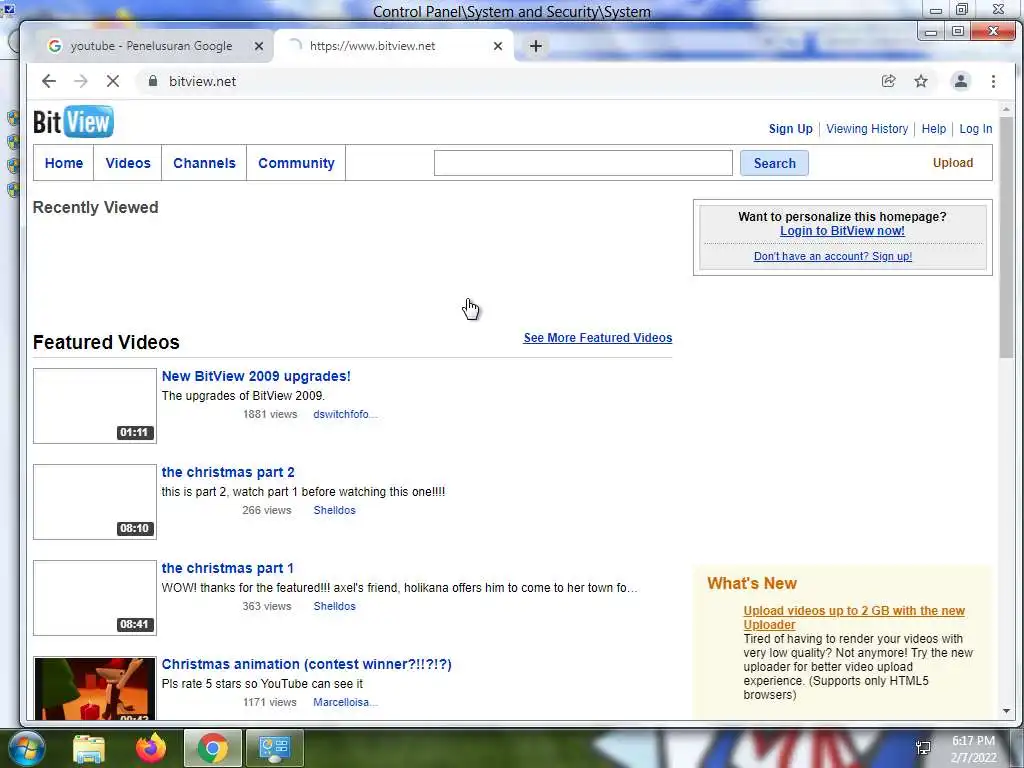The width and height of the screenshot is (1024, 768).
Task: Click the BitView logo
Action: 73,121
